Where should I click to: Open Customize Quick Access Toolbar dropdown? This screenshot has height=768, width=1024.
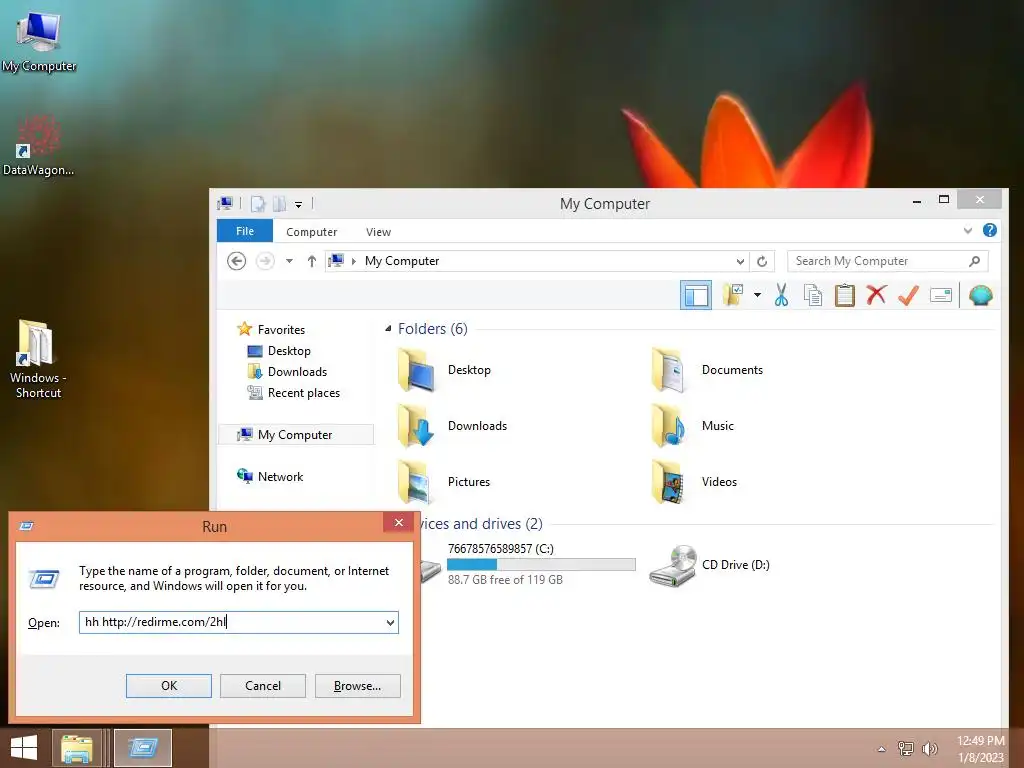point(298,204)
